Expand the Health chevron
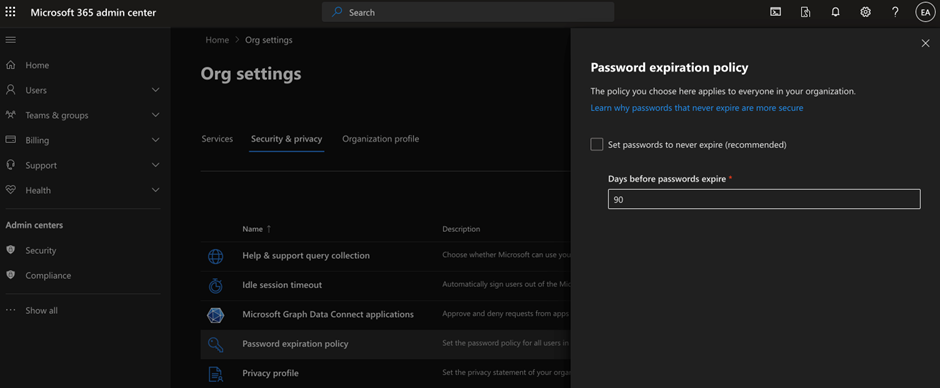 pyautogui.click(x=155, y=190)
